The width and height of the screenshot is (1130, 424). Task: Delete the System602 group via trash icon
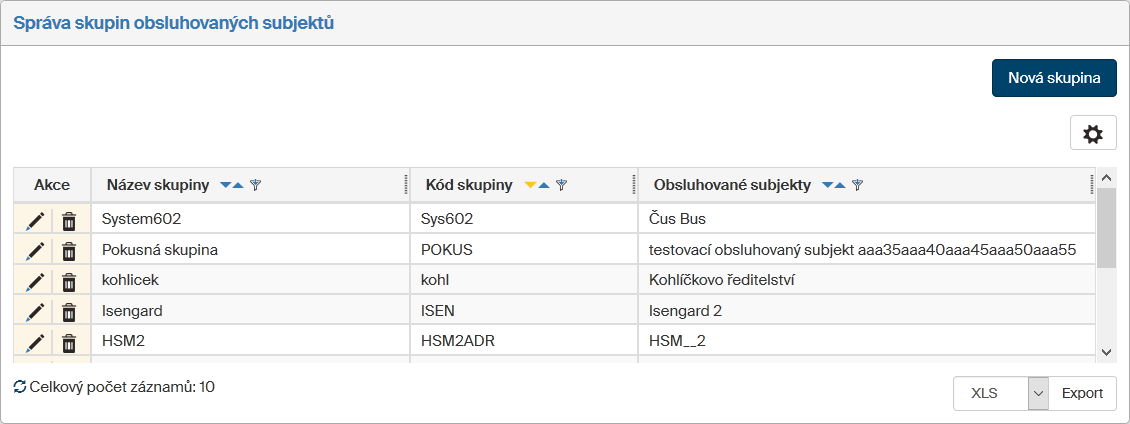pyautogui.click(x=69, y=220)
